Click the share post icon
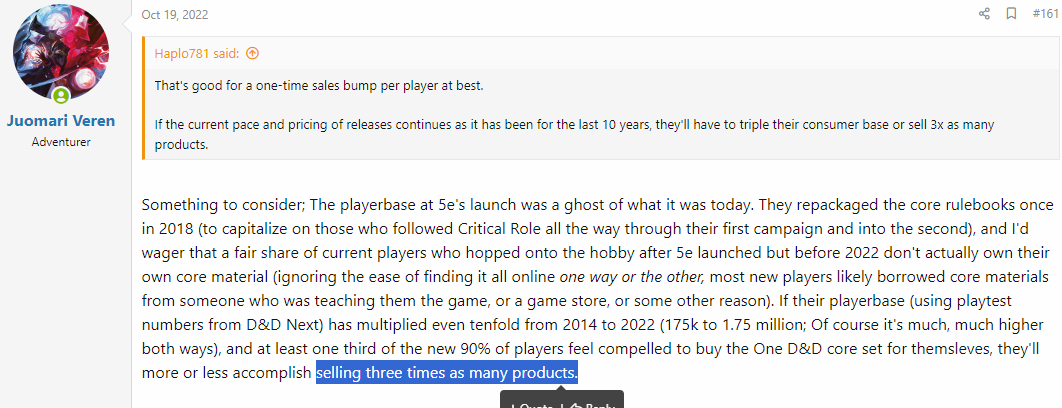Viewport: 1062px width, 408px height. [x=984, y=14]
